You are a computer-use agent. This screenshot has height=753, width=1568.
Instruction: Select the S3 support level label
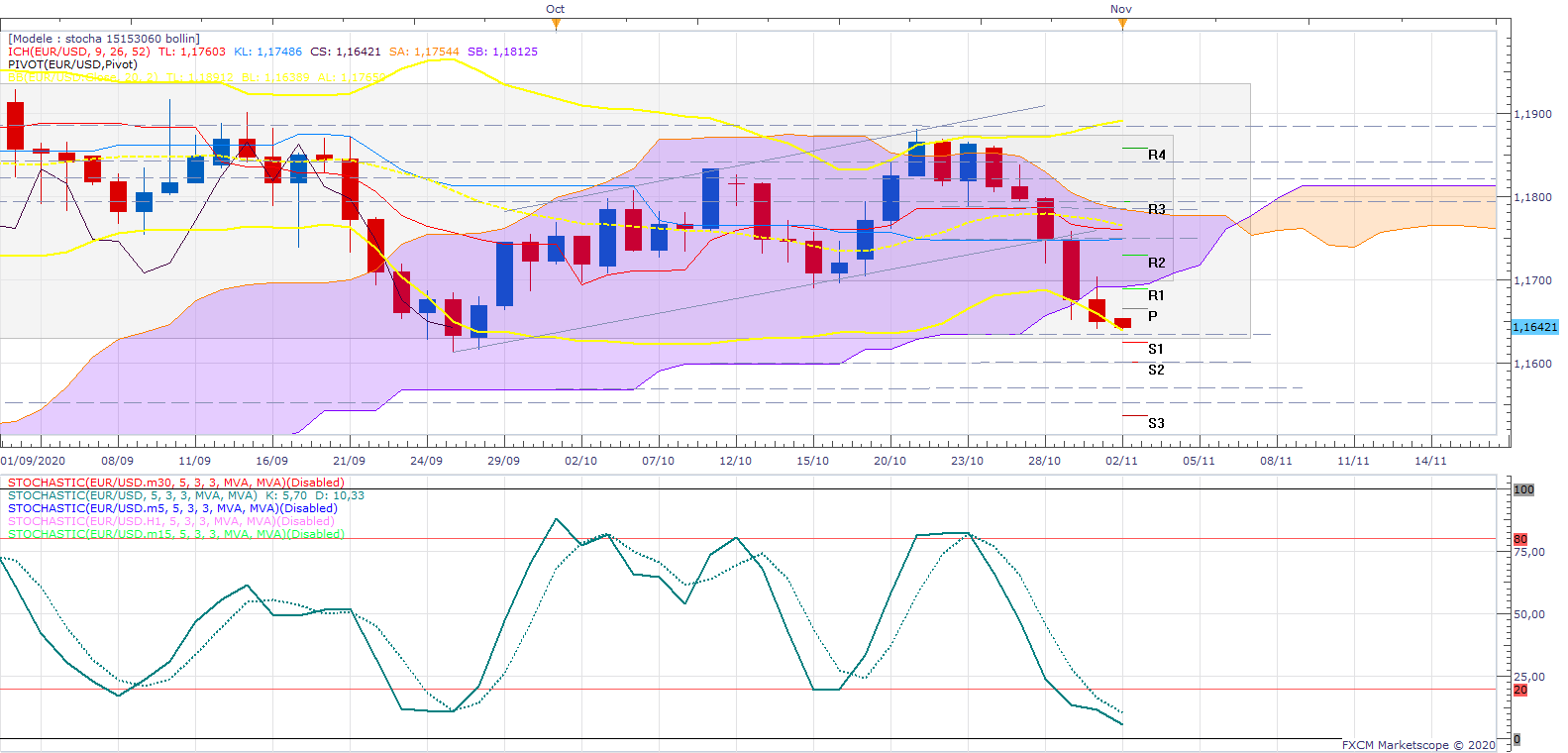click(1156, 423)
